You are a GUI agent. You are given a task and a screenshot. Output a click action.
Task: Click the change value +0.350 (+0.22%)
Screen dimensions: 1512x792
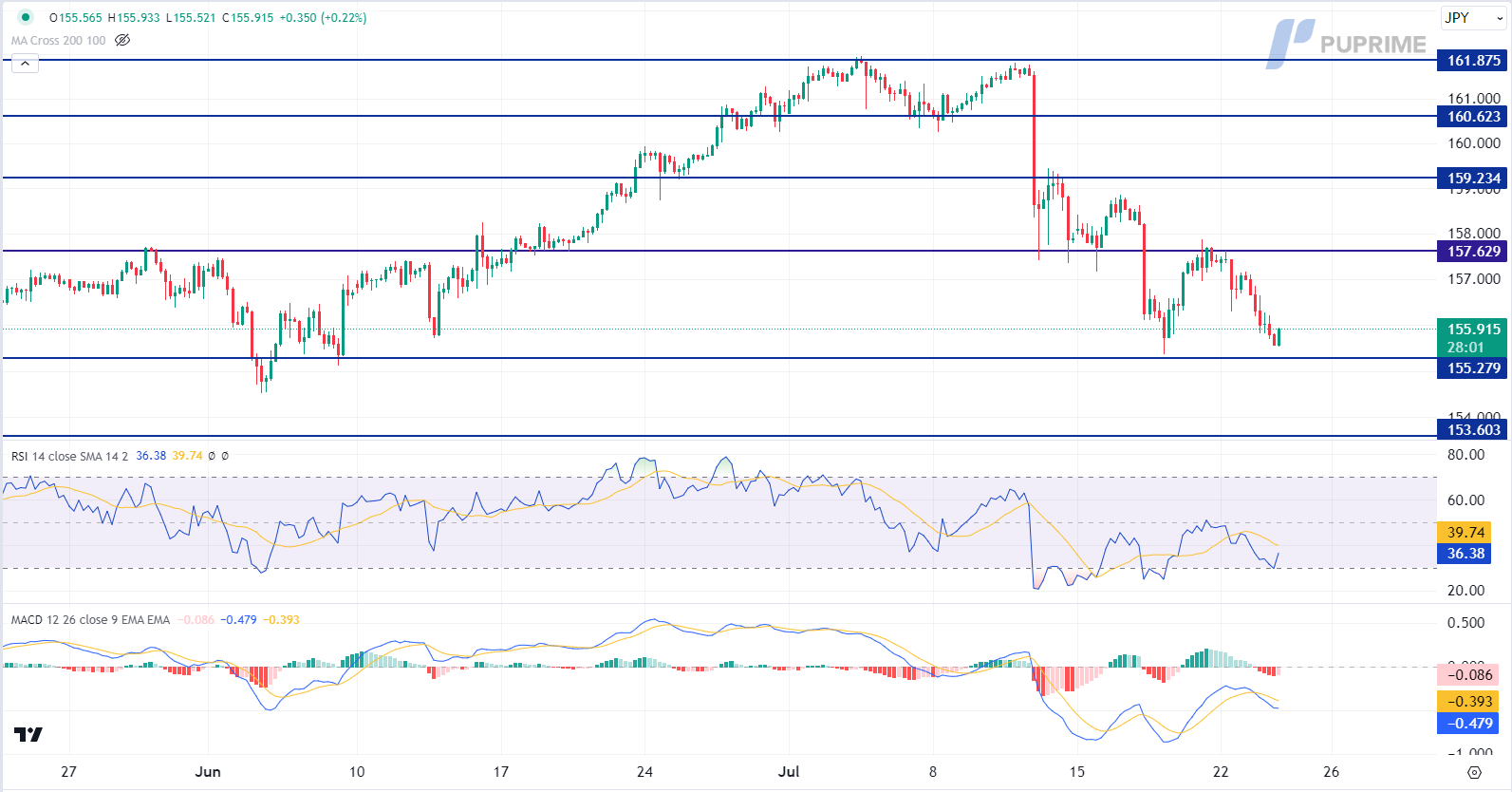(x=323, y=17)
